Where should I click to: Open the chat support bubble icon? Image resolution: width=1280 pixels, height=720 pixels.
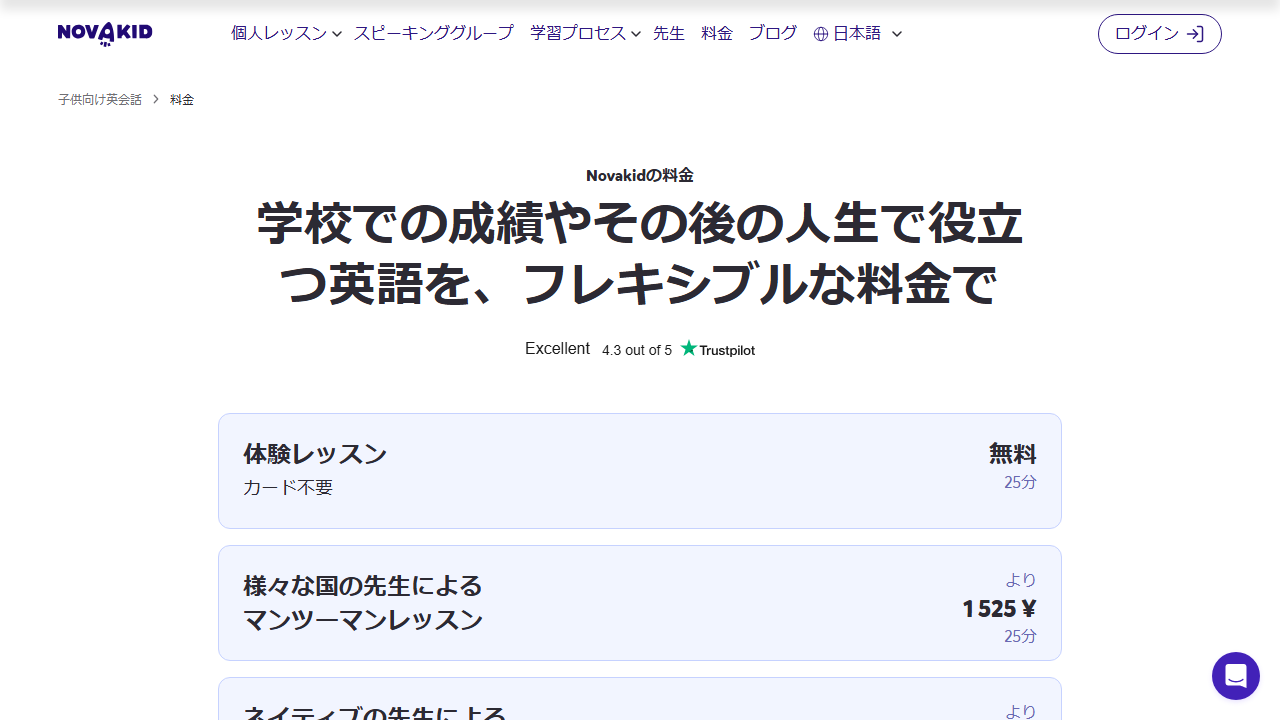pos(1236,676)
